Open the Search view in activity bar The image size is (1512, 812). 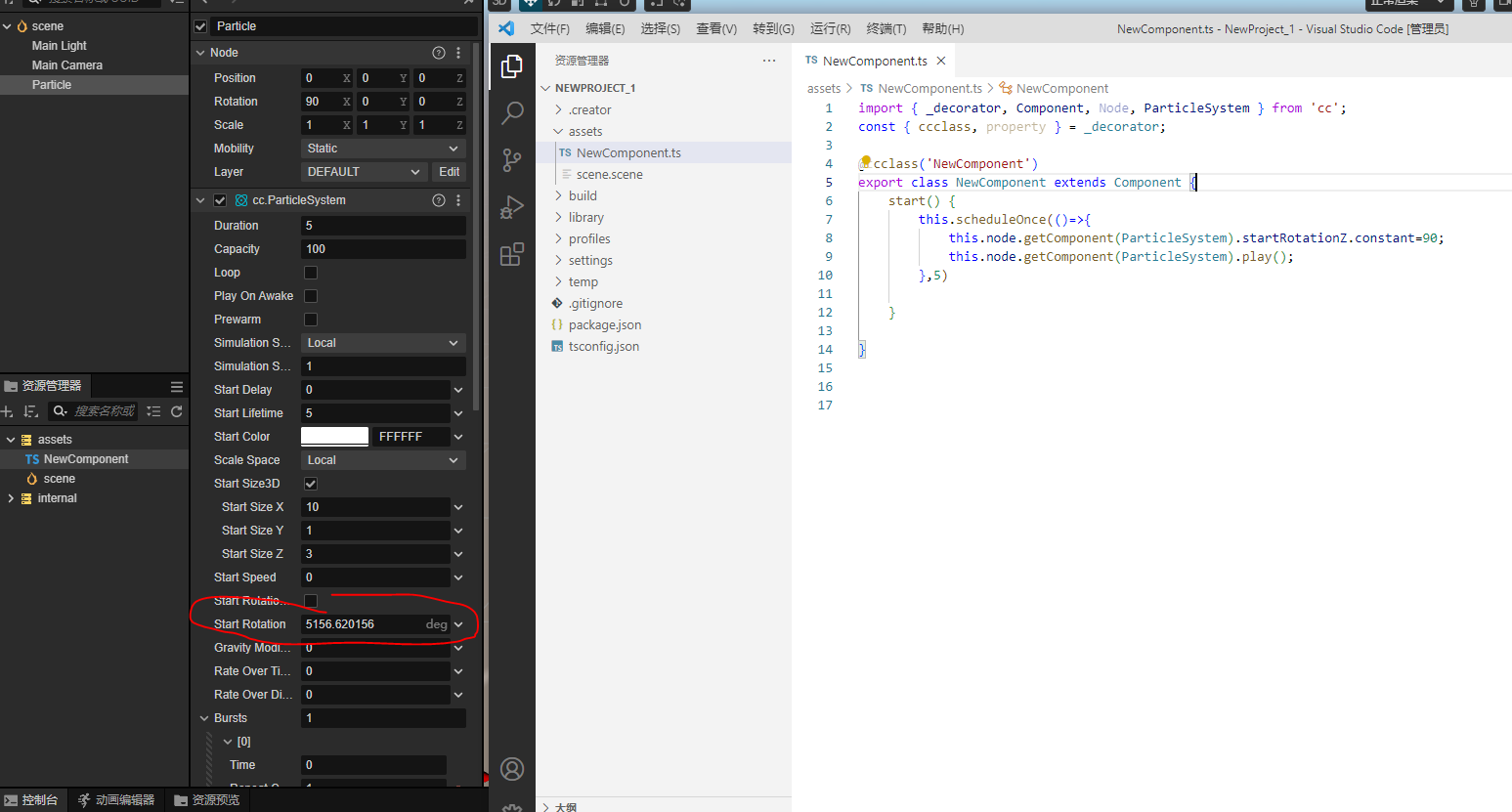click(x=511, y=113)
